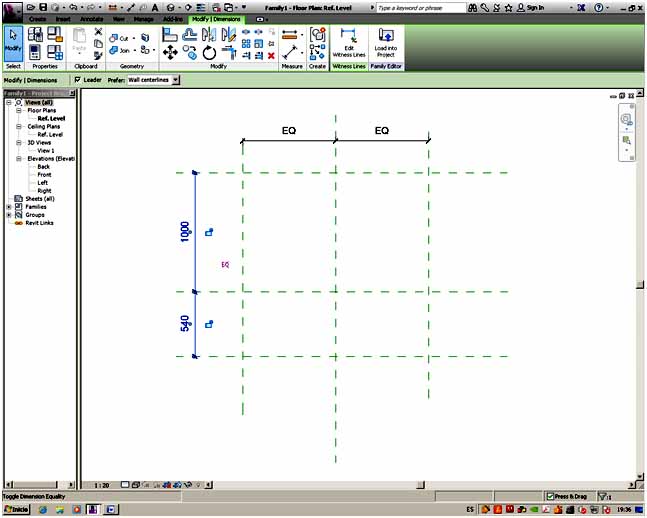Screen dimensions: 647x518
Task: Click Load into Project icon
Action: click(x=385, y=42)
